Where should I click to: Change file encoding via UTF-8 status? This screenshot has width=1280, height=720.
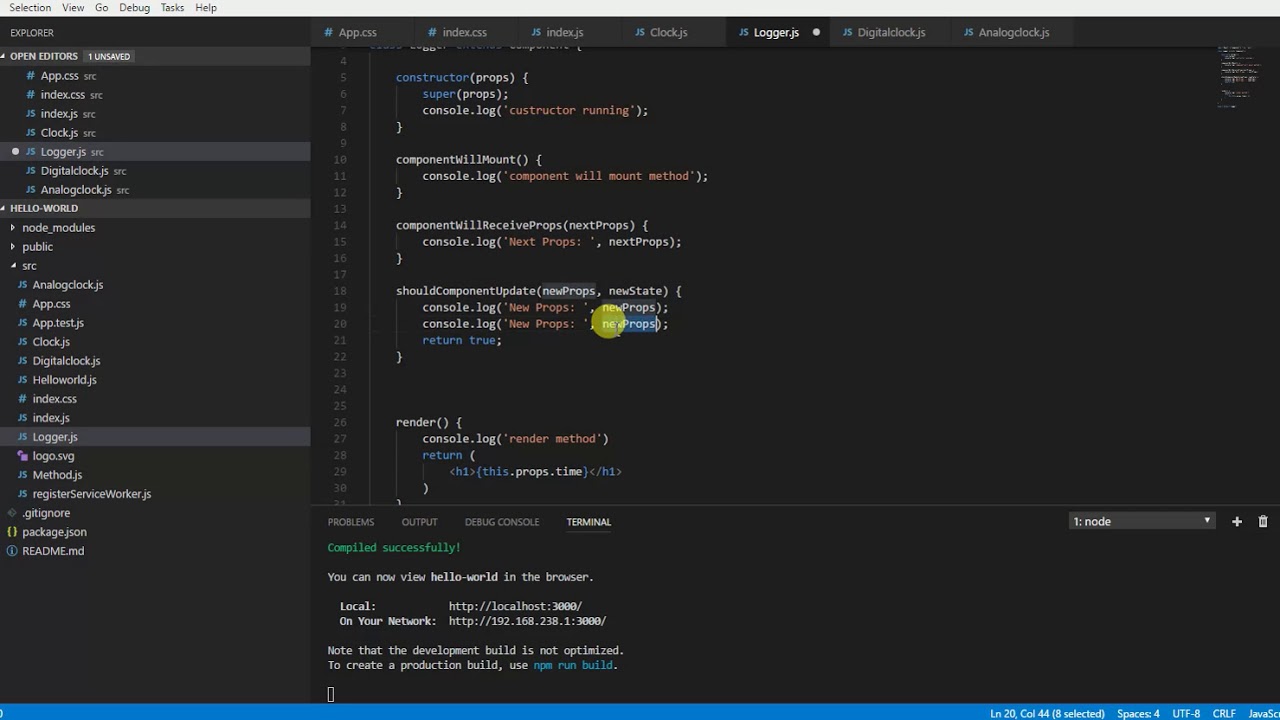tap(1186, 713)
